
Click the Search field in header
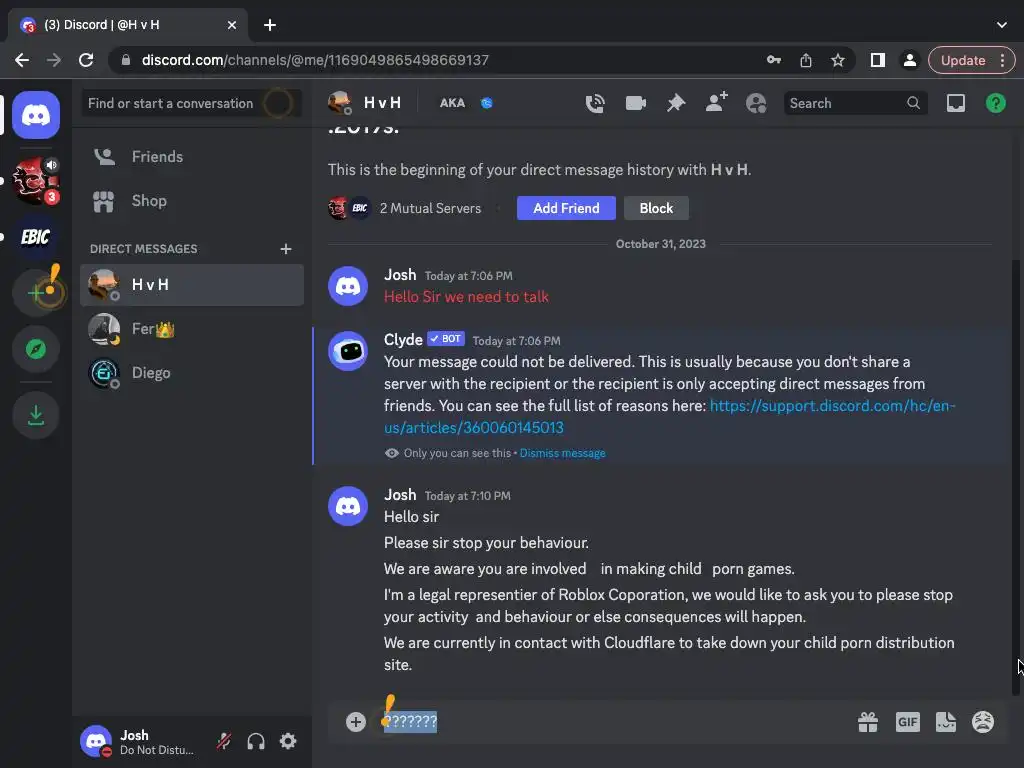coord(856,103)
